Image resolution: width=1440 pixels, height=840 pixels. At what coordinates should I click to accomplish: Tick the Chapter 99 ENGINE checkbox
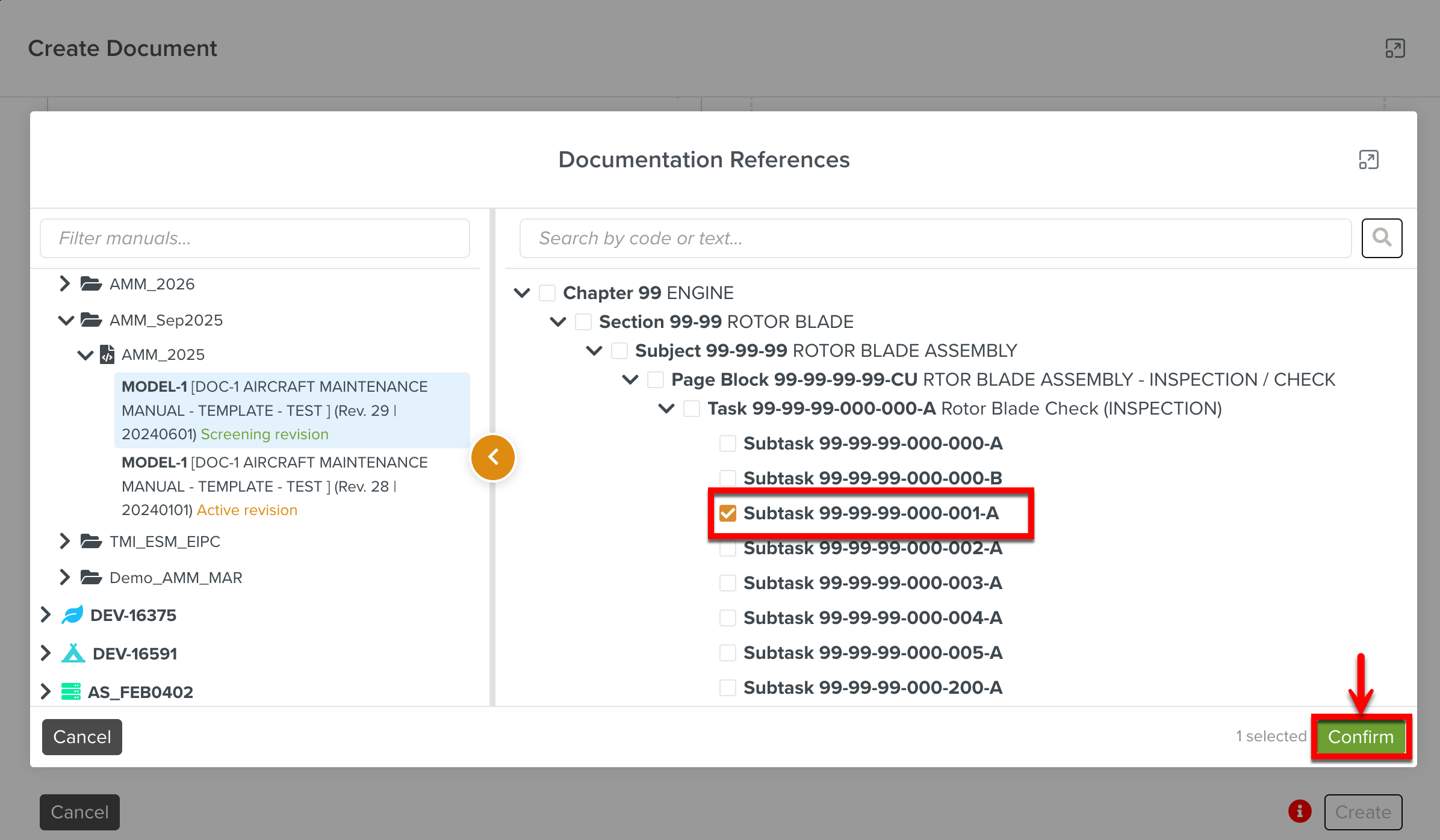click(547, 293)
